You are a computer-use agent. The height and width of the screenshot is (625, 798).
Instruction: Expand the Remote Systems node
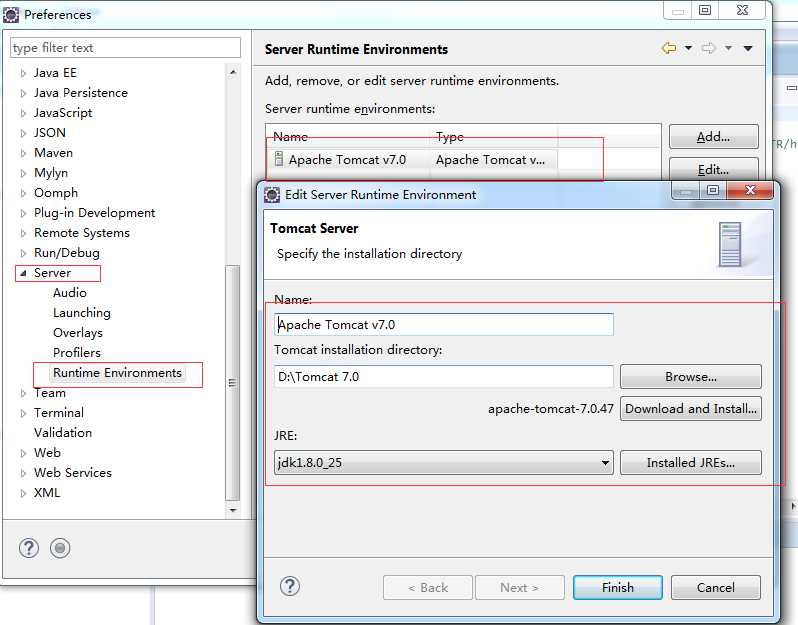pyautogui.click(x=23, y=233)
